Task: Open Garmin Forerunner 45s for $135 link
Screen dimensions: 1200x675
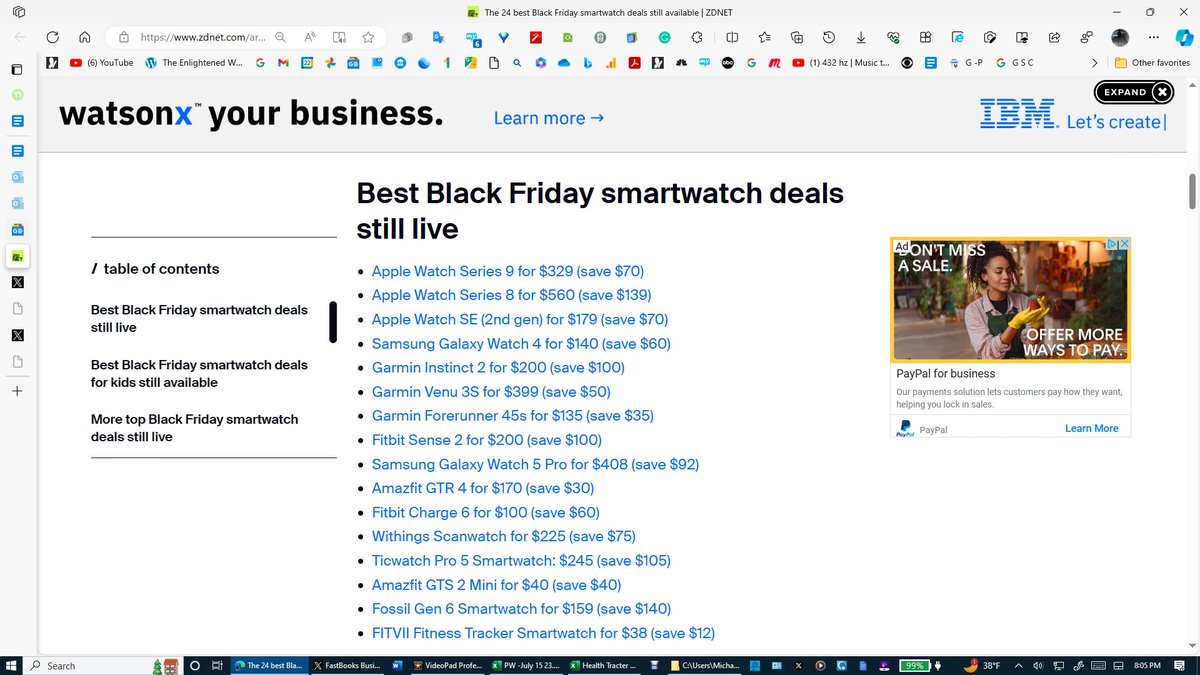Action: click(x=512, y=416)
